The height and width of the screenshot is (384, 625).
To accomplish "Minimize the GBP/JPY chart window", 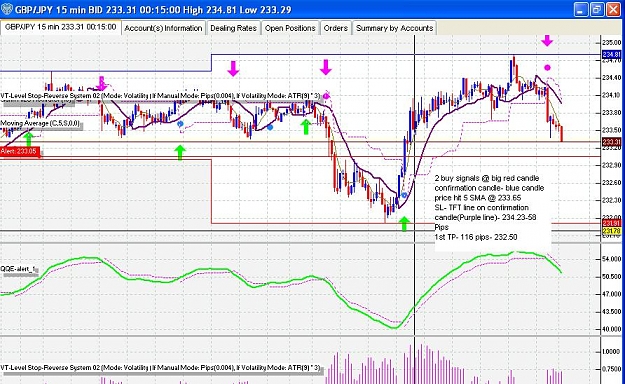I will tap(580, 10).
